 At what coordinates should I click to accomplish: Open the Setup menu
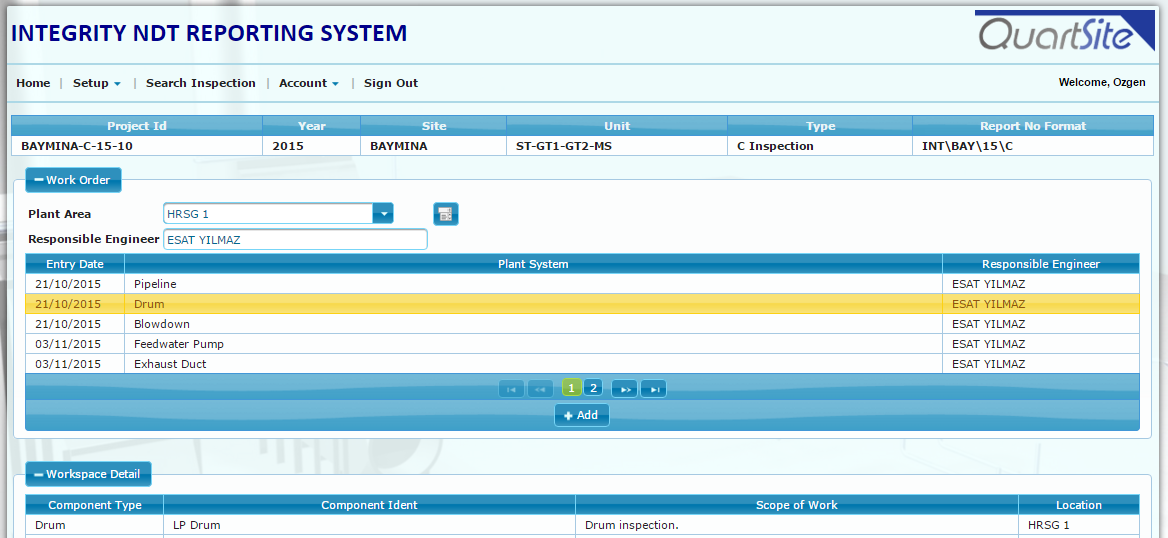click(97, 83)
